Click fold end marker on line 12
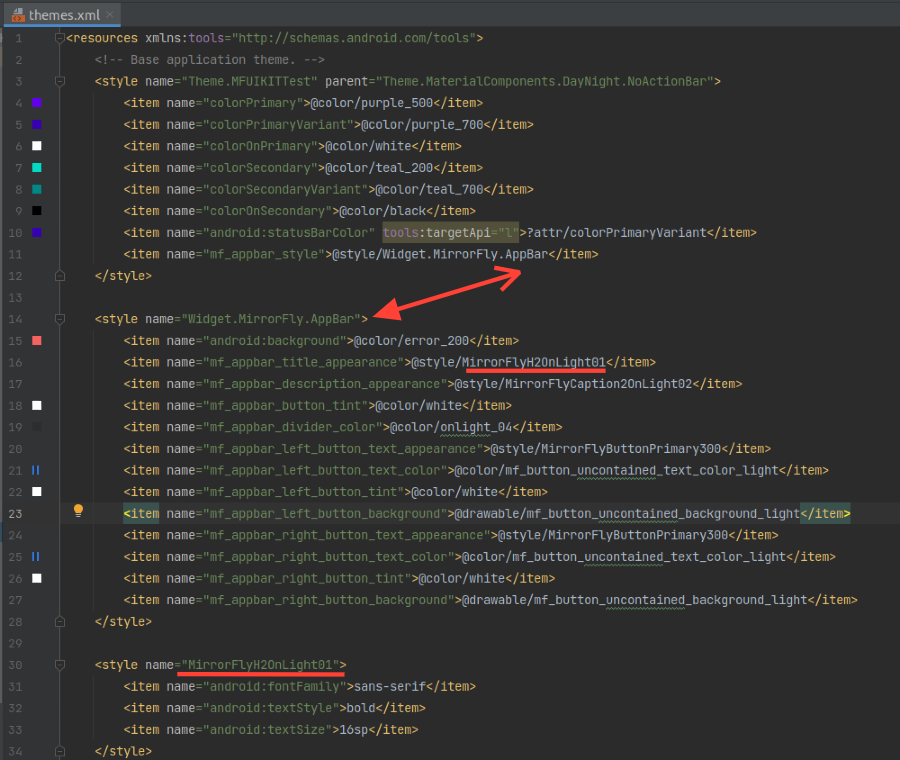 [59, 276]
